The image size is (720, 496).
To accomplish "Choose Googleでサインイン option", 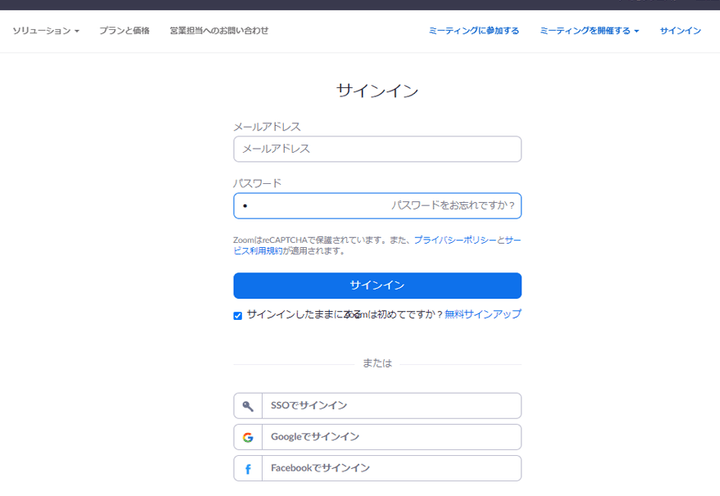I will pos(377,437).
